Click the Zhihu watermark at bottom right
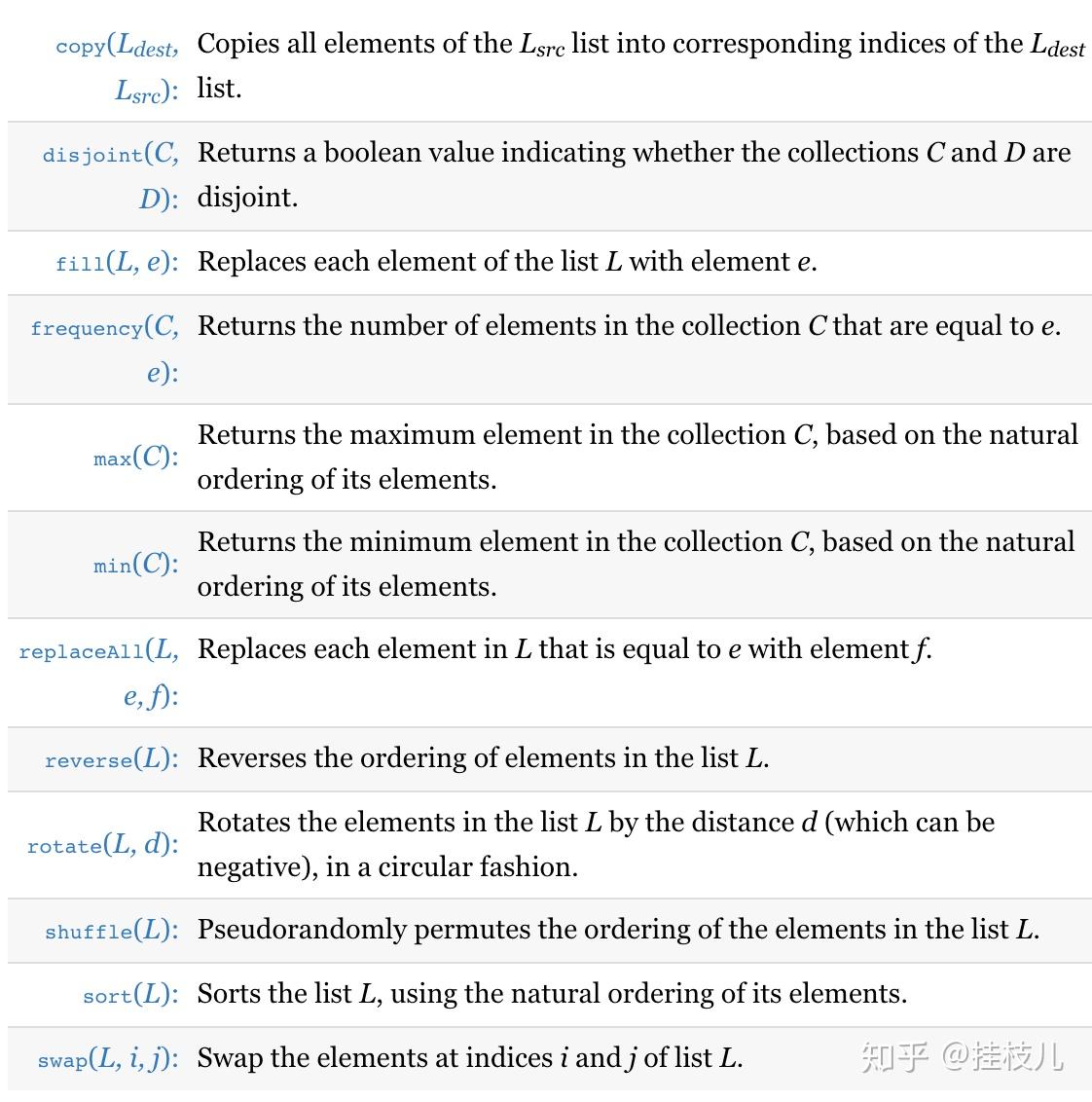This screenshot has height=1102, width=1092. click(962, 1056)
